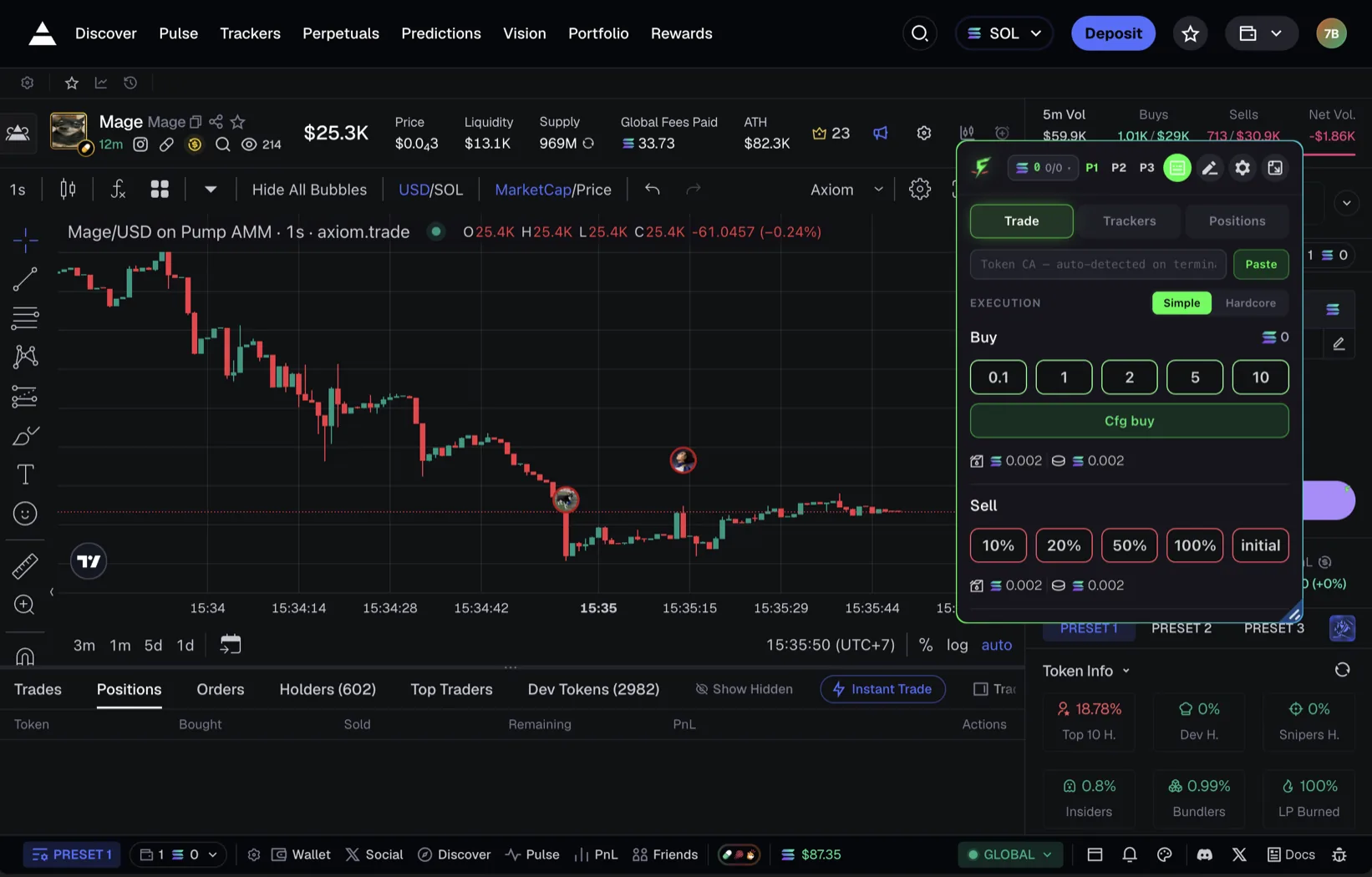The image size is (1372, 877).
Task: Open the Discord icon in bottom bar
Action: [x=1204, y=854]
